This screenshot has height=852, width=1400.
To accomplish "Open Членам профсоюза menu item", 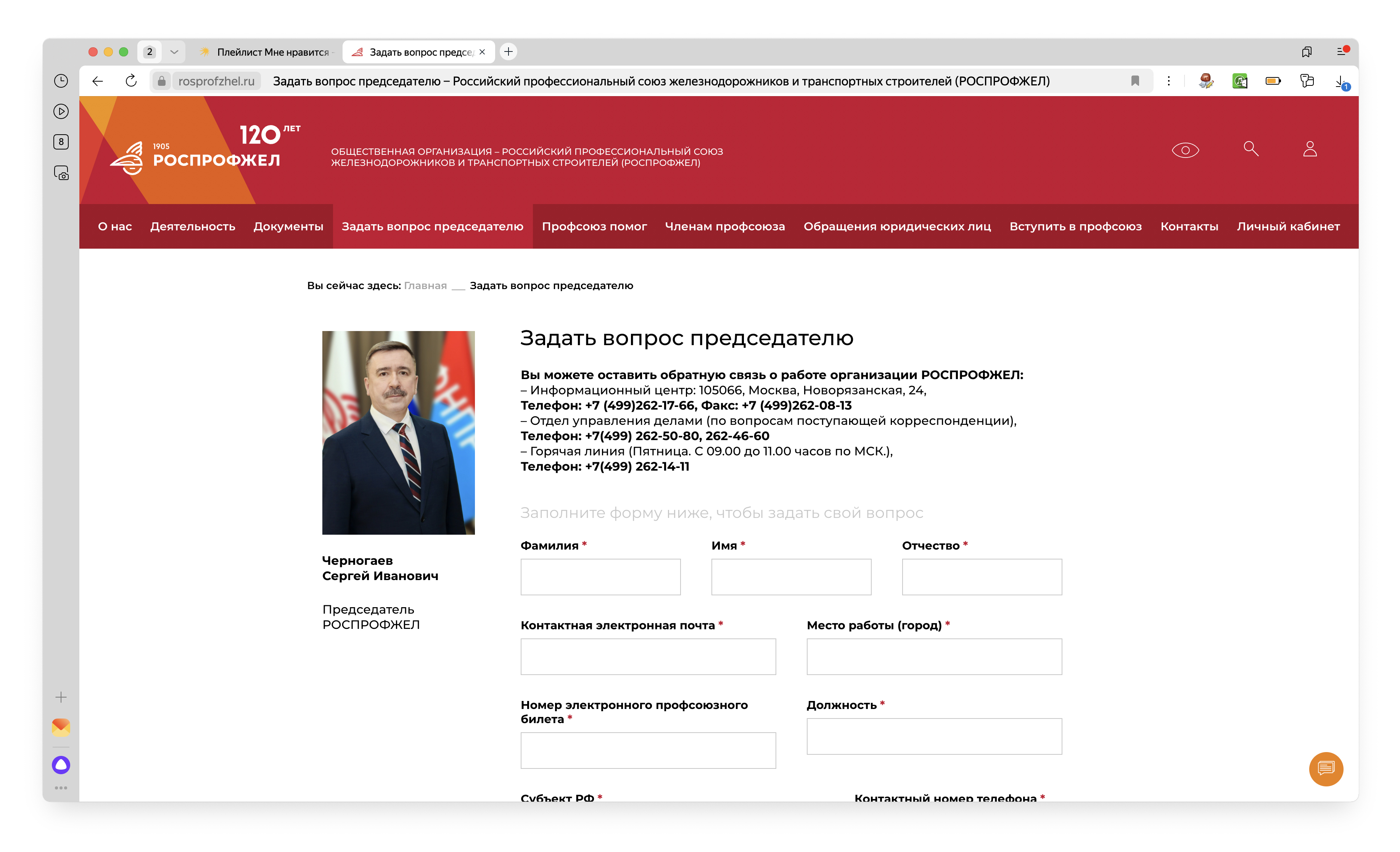I will click(725, 226).
